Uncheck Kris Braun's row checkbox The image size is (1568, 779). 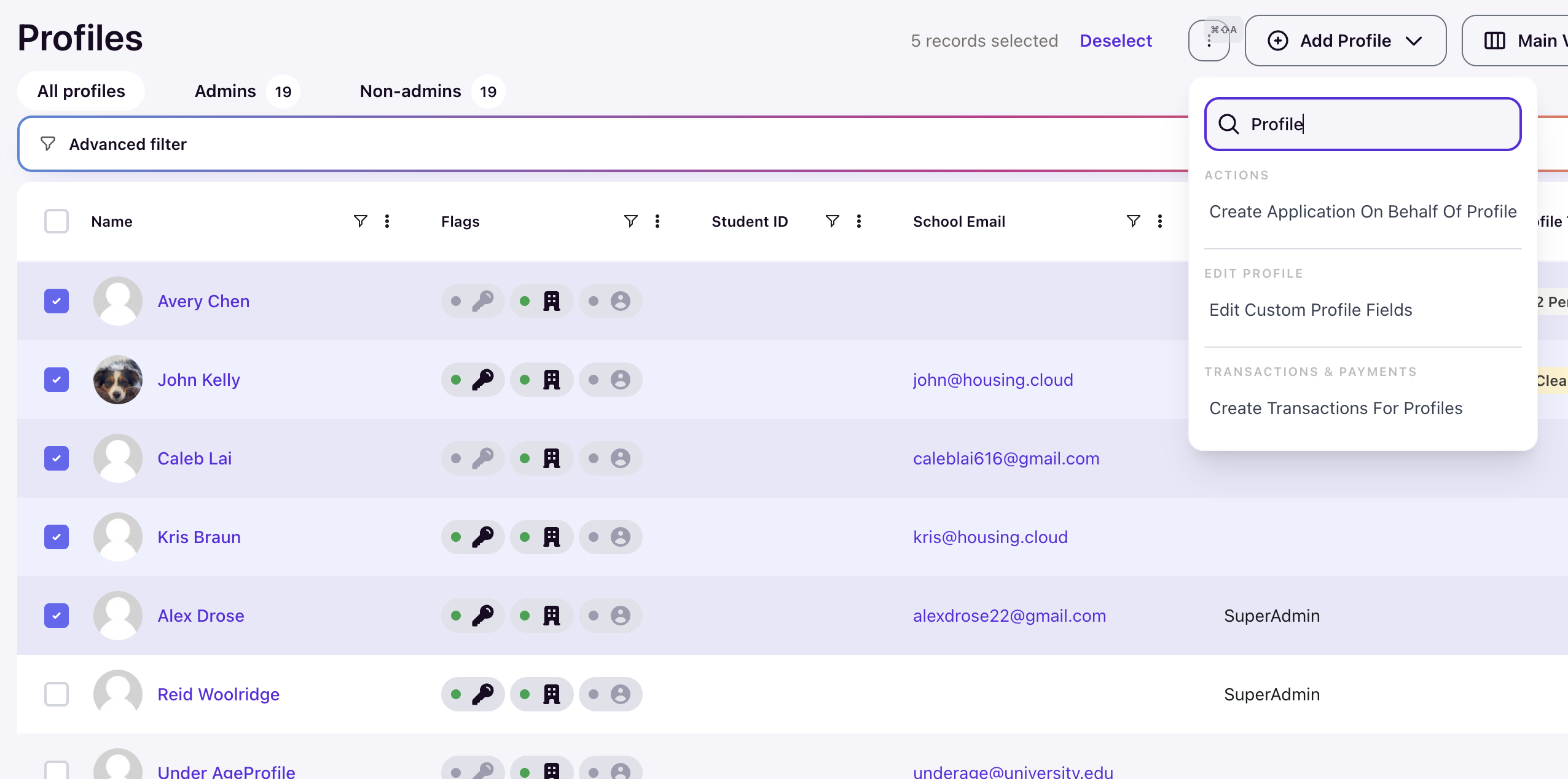tap(57, 537)
